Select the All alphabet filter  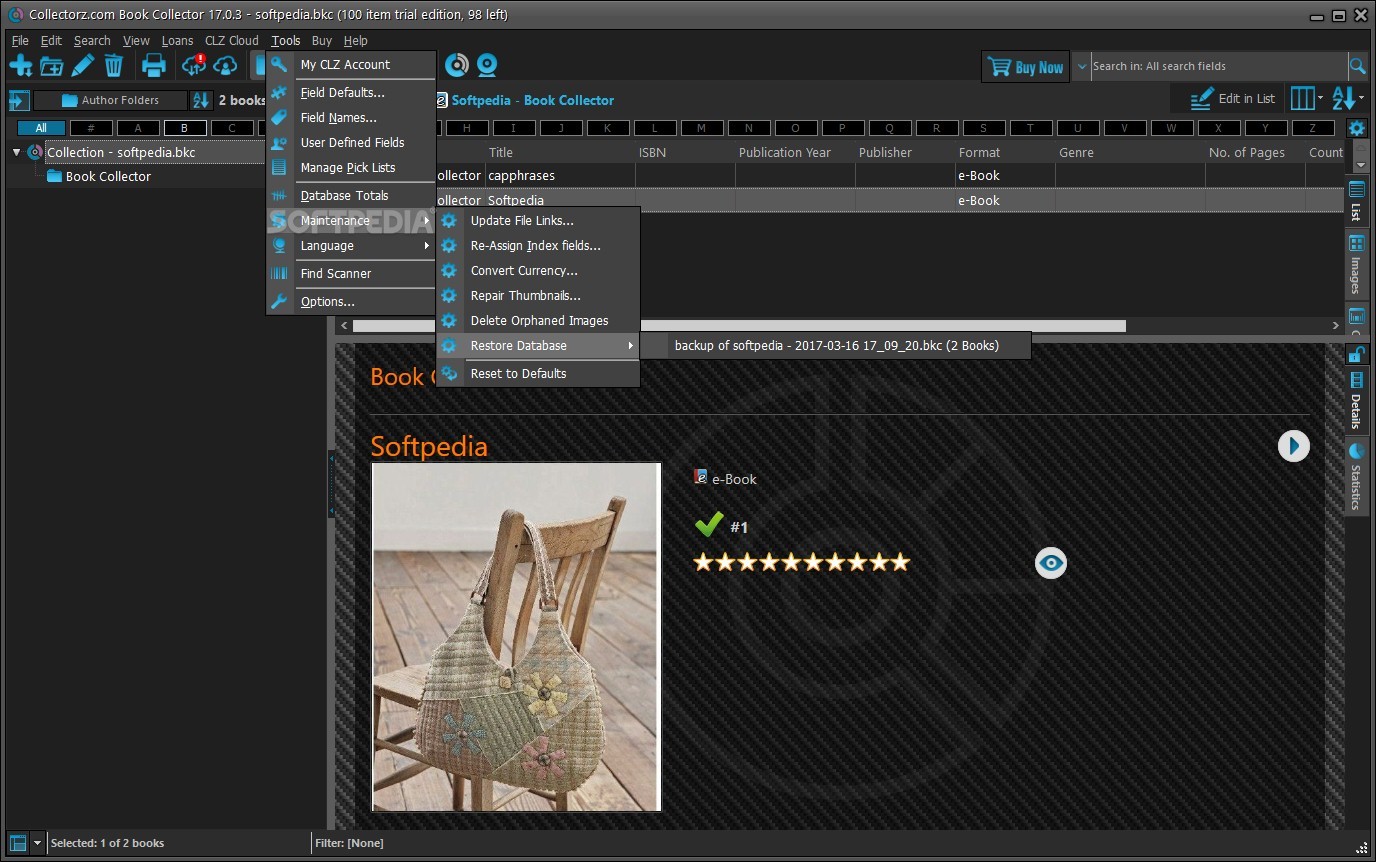(x=41, y=128)
